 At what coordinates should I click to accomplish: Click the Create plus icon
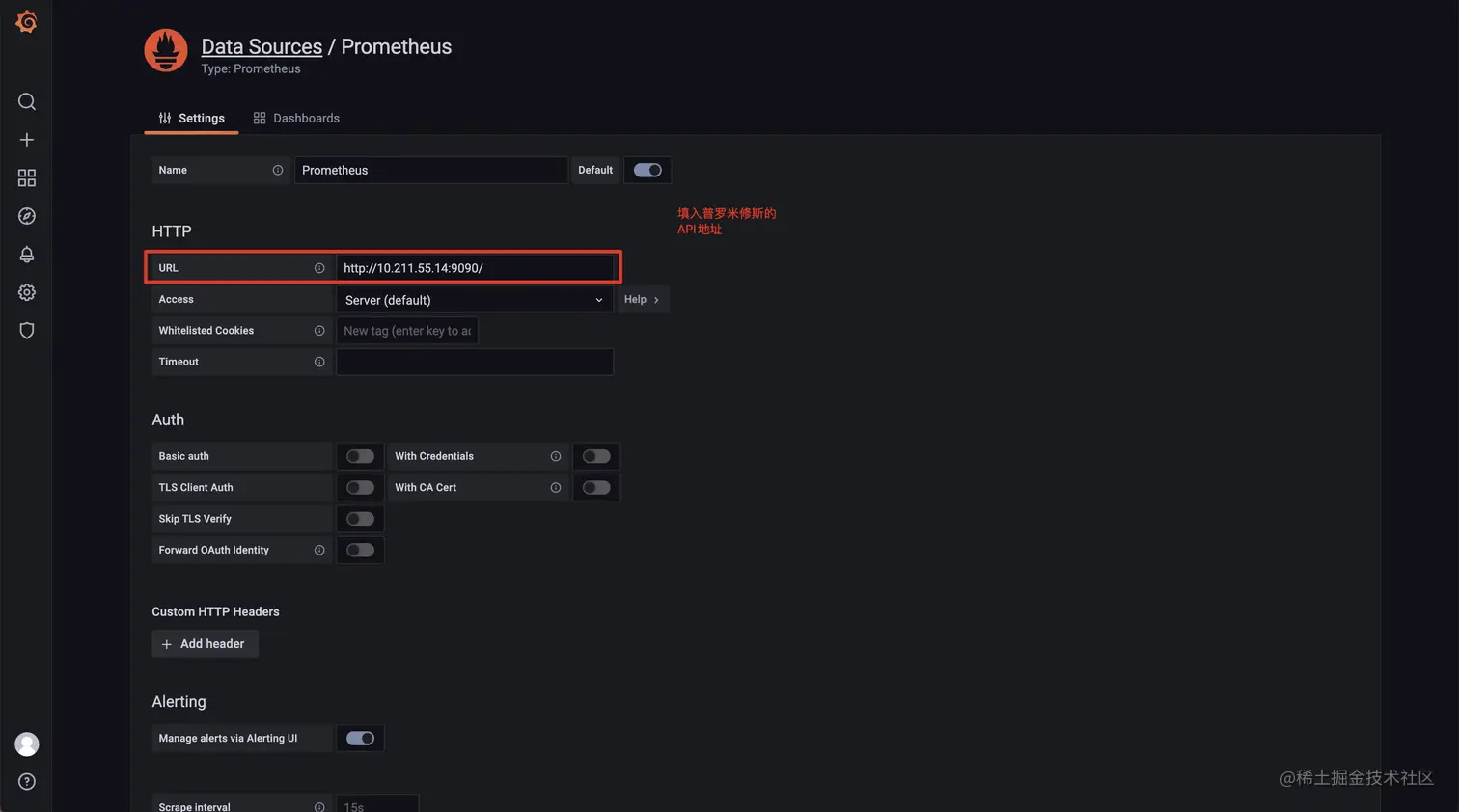click(27, 140)
